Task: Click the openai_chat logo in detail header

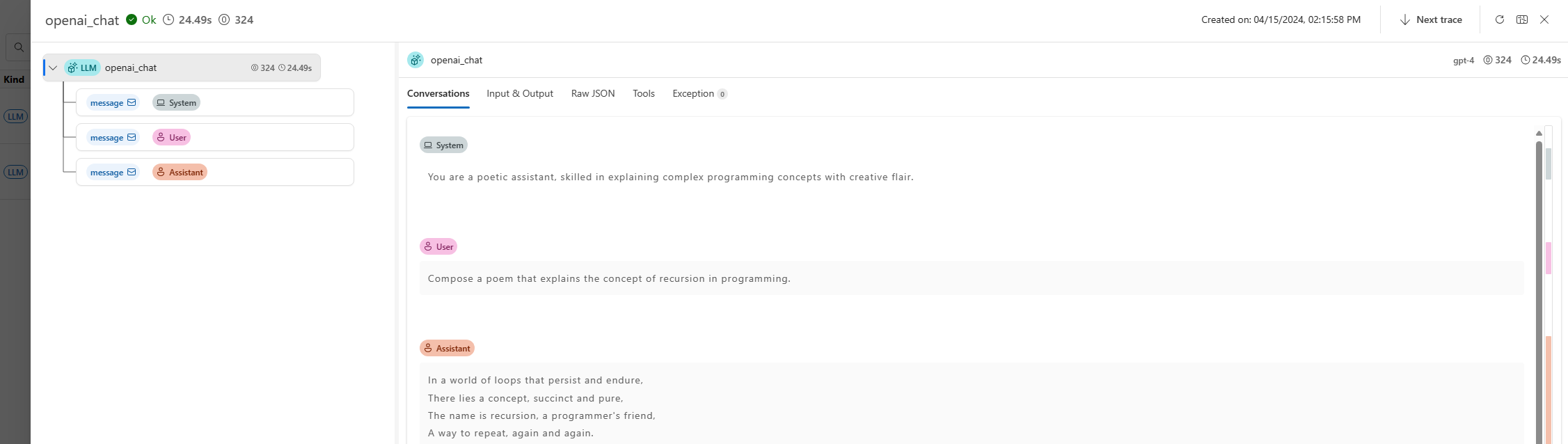Action: (x=415, y=60)
